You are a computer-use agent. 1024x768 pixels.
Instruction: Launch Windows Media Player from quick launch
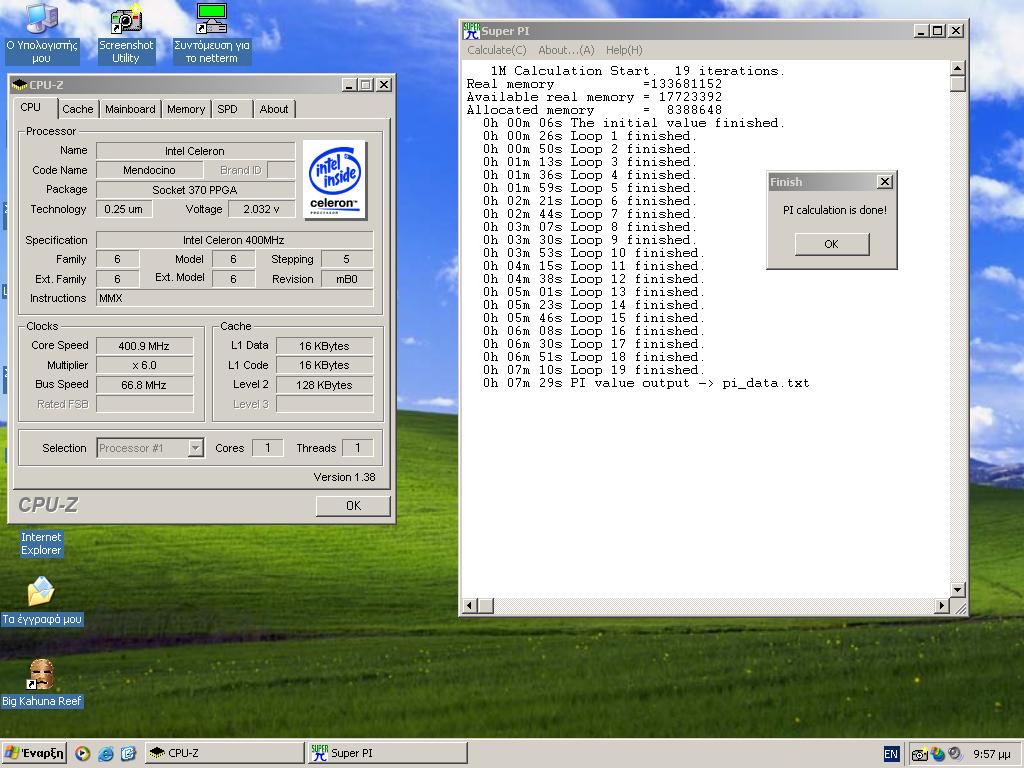pos(82,754)
